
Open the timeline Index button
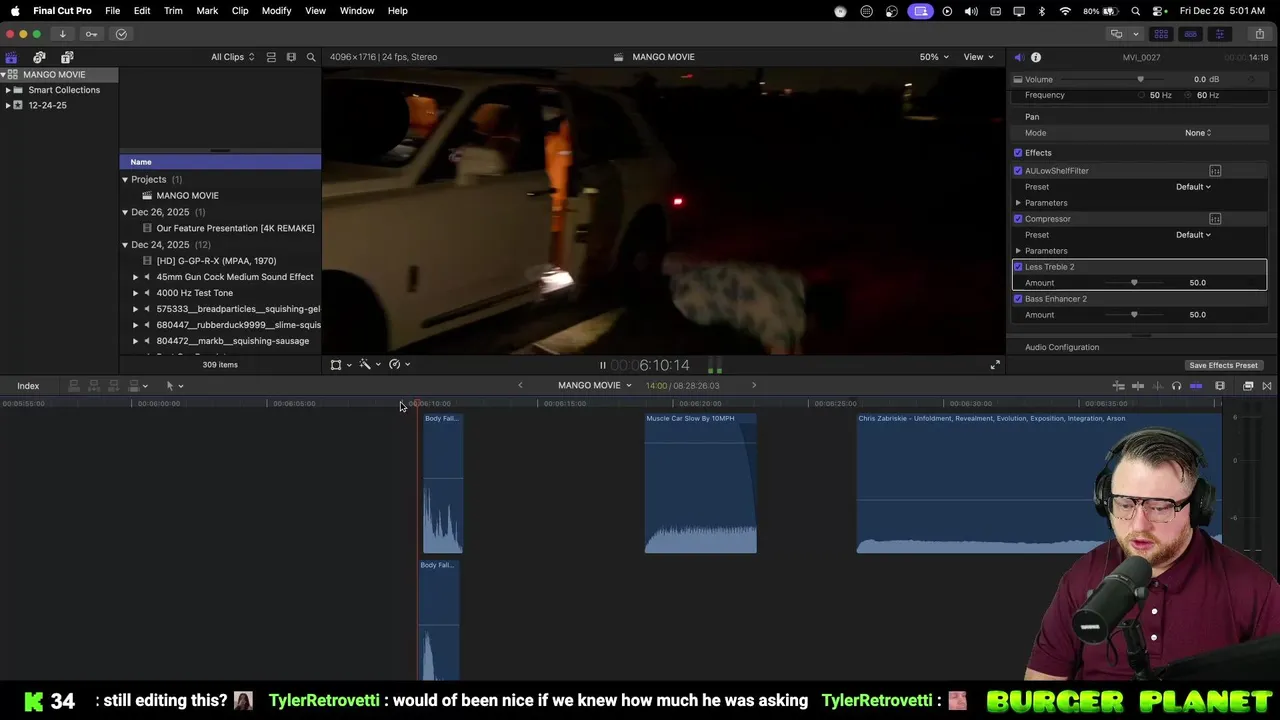(x=28, y=386)
